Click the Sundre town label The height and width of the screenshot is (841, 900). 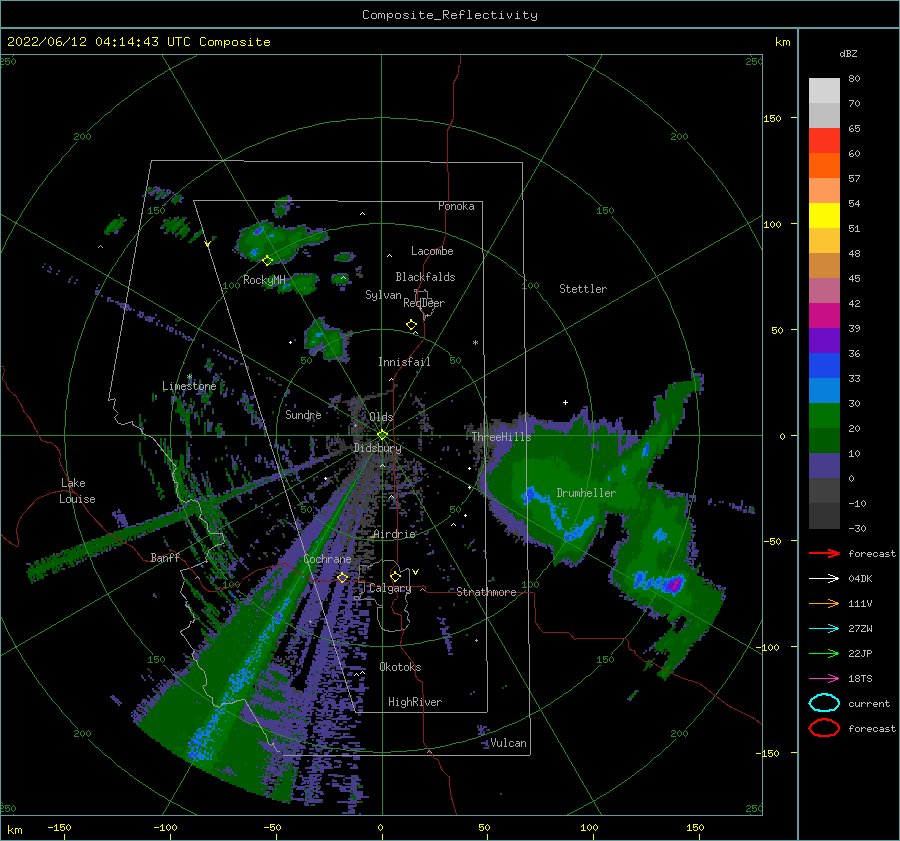pyautogui.click(x=303, y=414)
